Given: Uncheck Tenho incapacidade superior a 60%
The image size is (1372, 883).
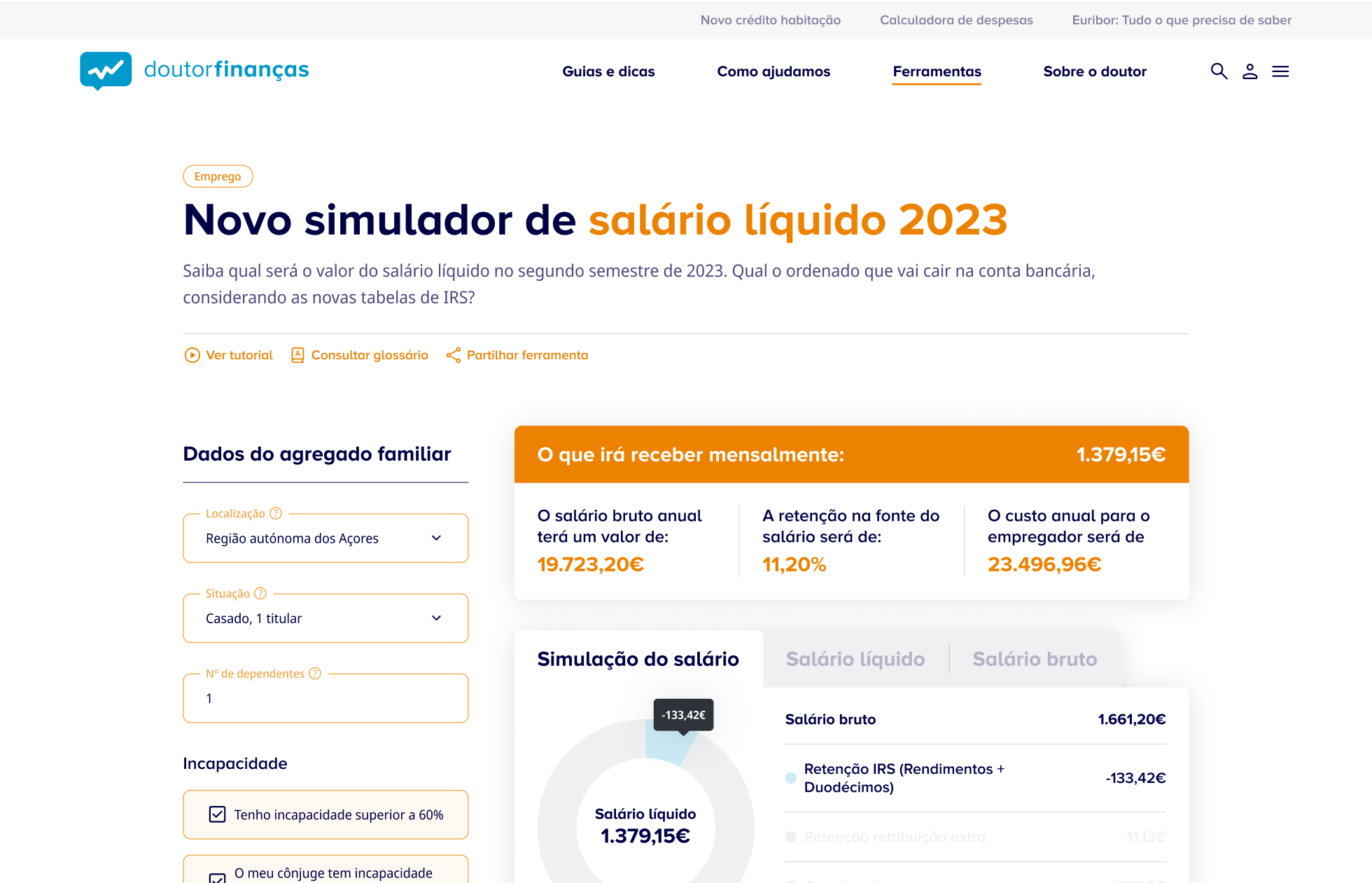Looking at the screenshot, I should click(x=217, y=814).
